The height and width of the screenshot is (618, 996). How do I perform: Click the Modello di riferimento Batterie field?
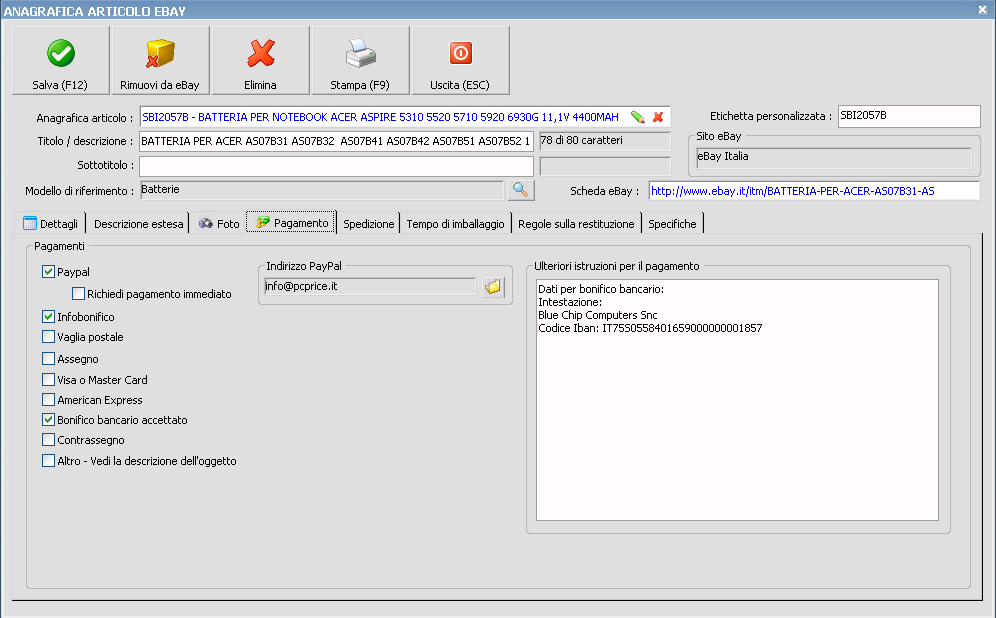(x=322, y=190)
